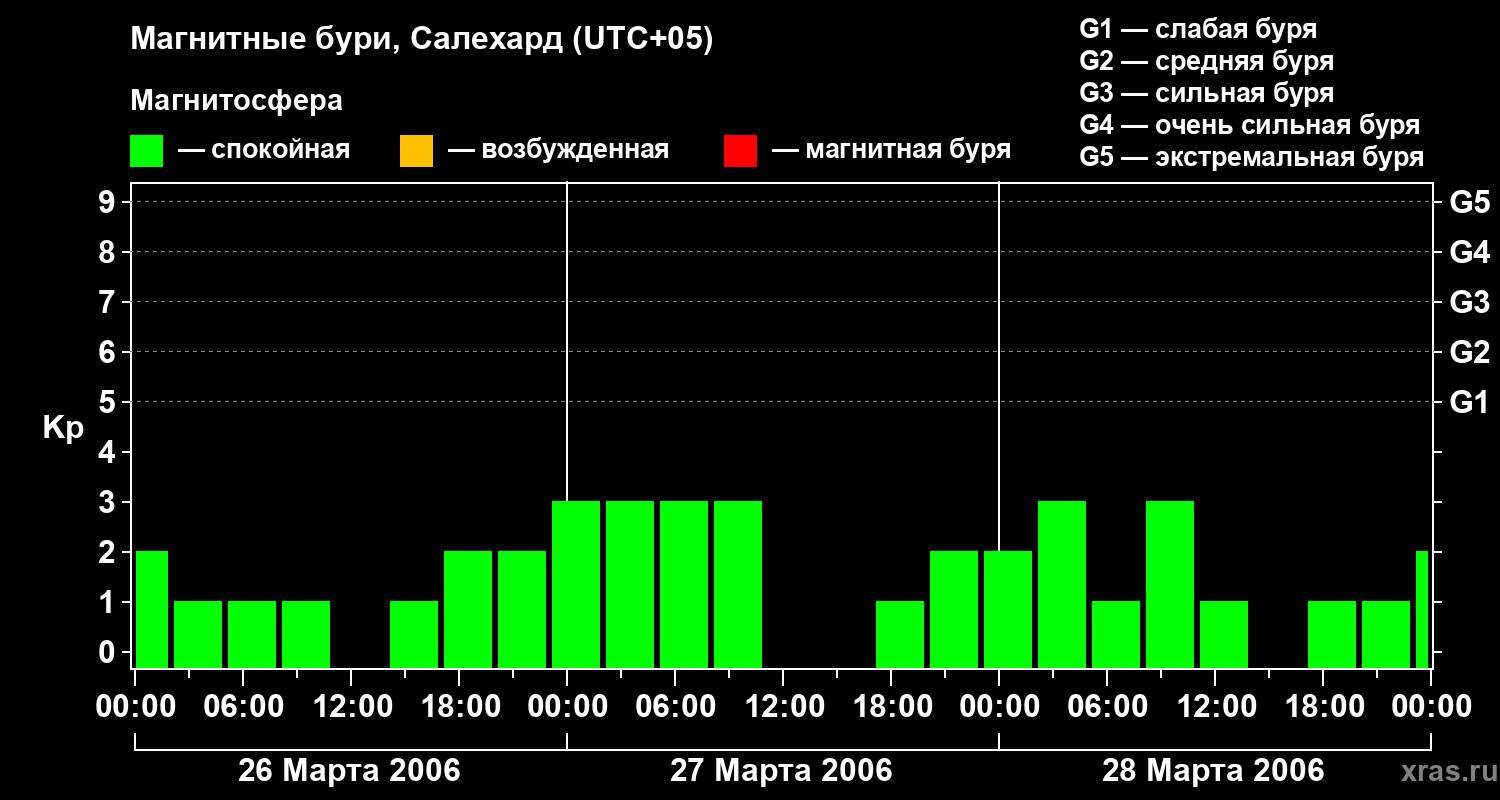
Task: Click the narrow Kp 2 bar ending 28 Марта
Action: 1423,609
